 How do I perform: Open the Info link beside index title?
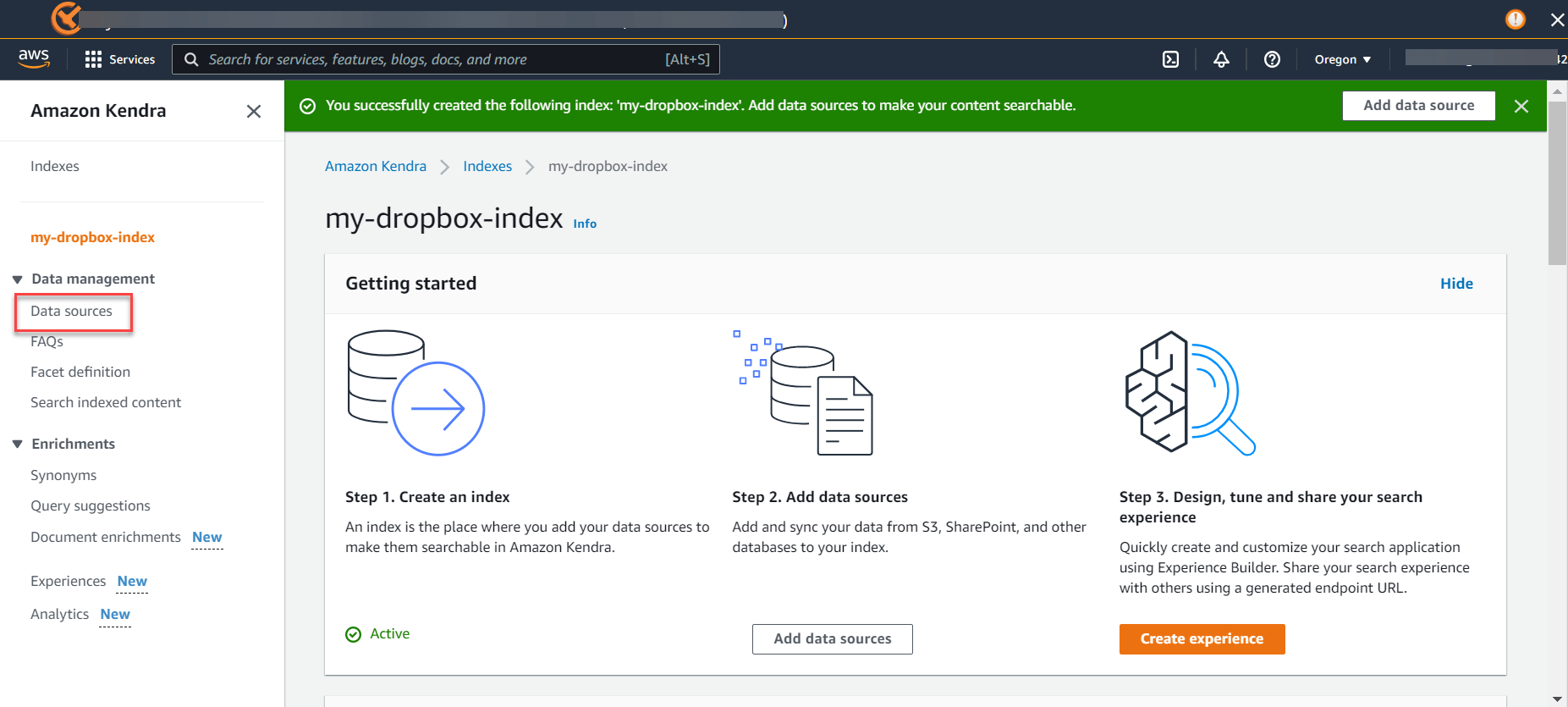[585, 224]
